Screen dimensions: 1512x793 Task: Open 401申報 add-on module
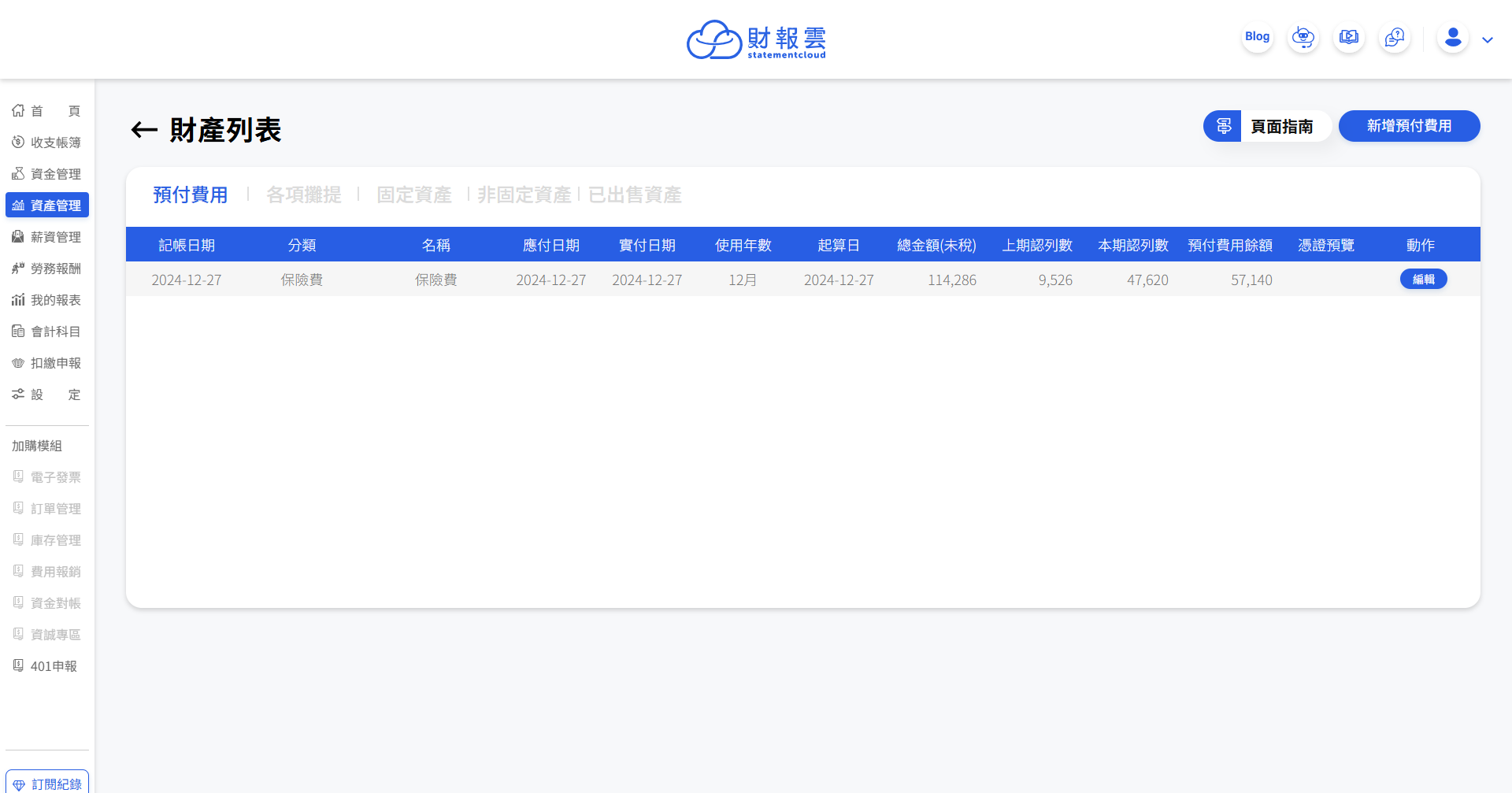coord(47,666)
